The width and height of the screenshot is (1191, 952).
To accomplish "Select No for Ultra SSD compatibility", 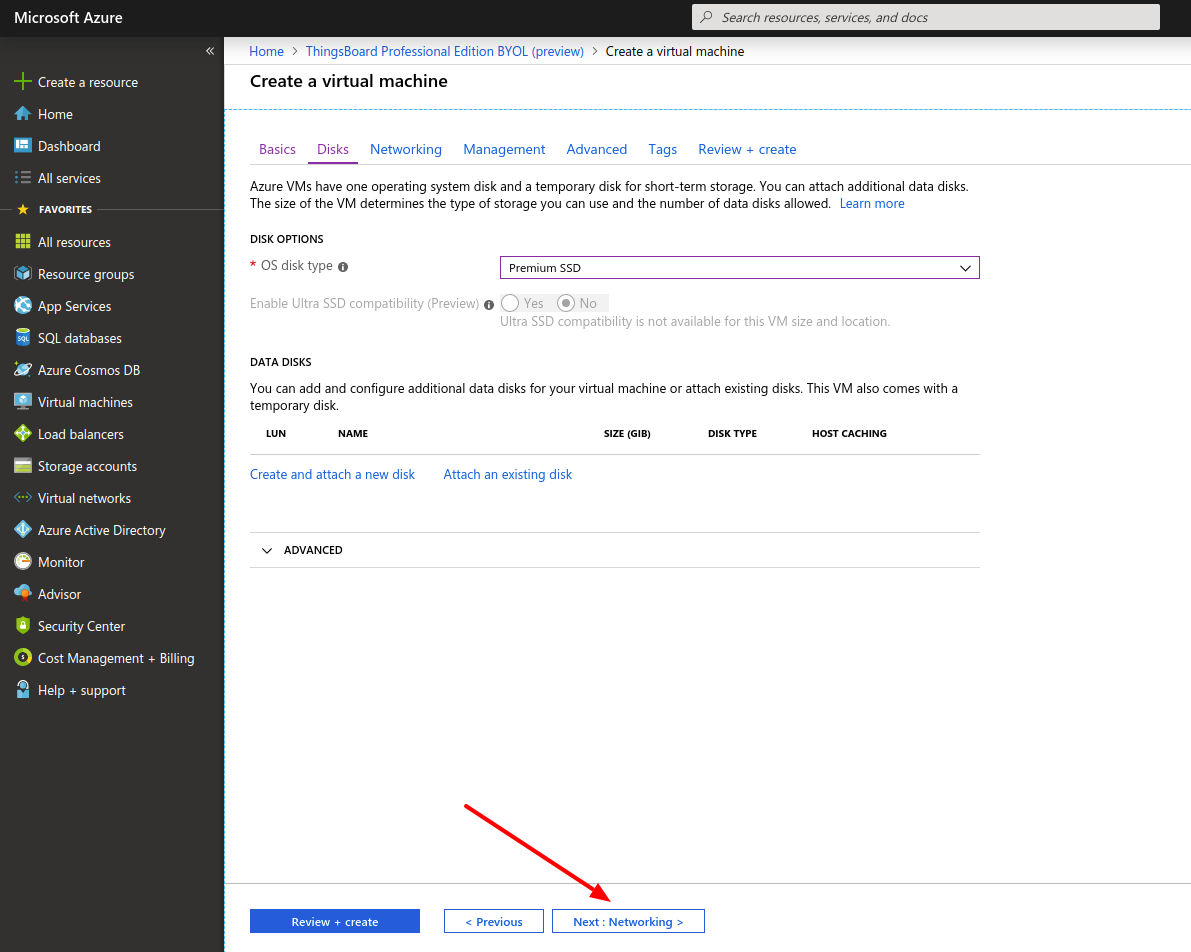I will [566, 303].
